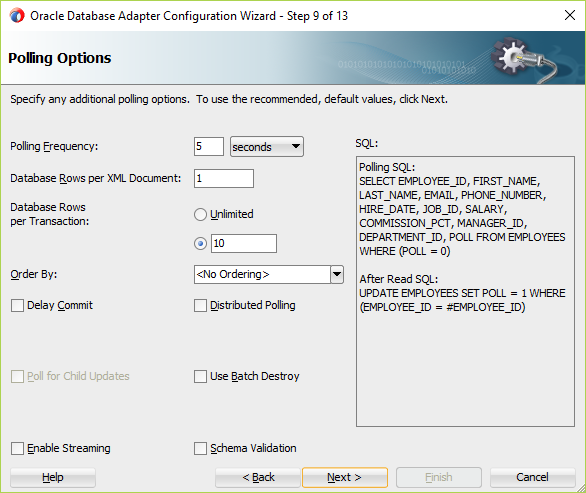Screen dimensions: 586x493
Task: Select the limited rows per transaction radio
Action: click(x=200, y=244)
